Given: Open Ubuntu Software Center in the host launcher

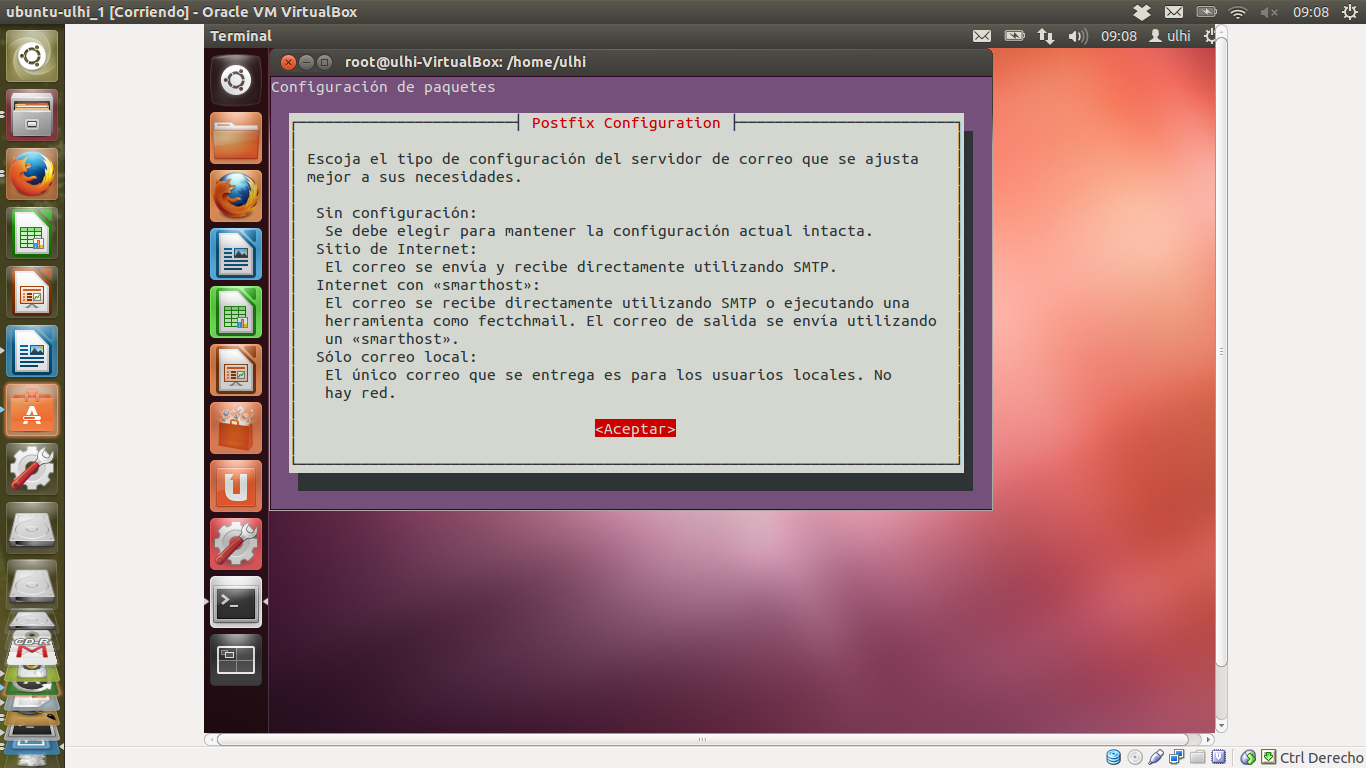Looking at the screenshot, I should point(32,410).
